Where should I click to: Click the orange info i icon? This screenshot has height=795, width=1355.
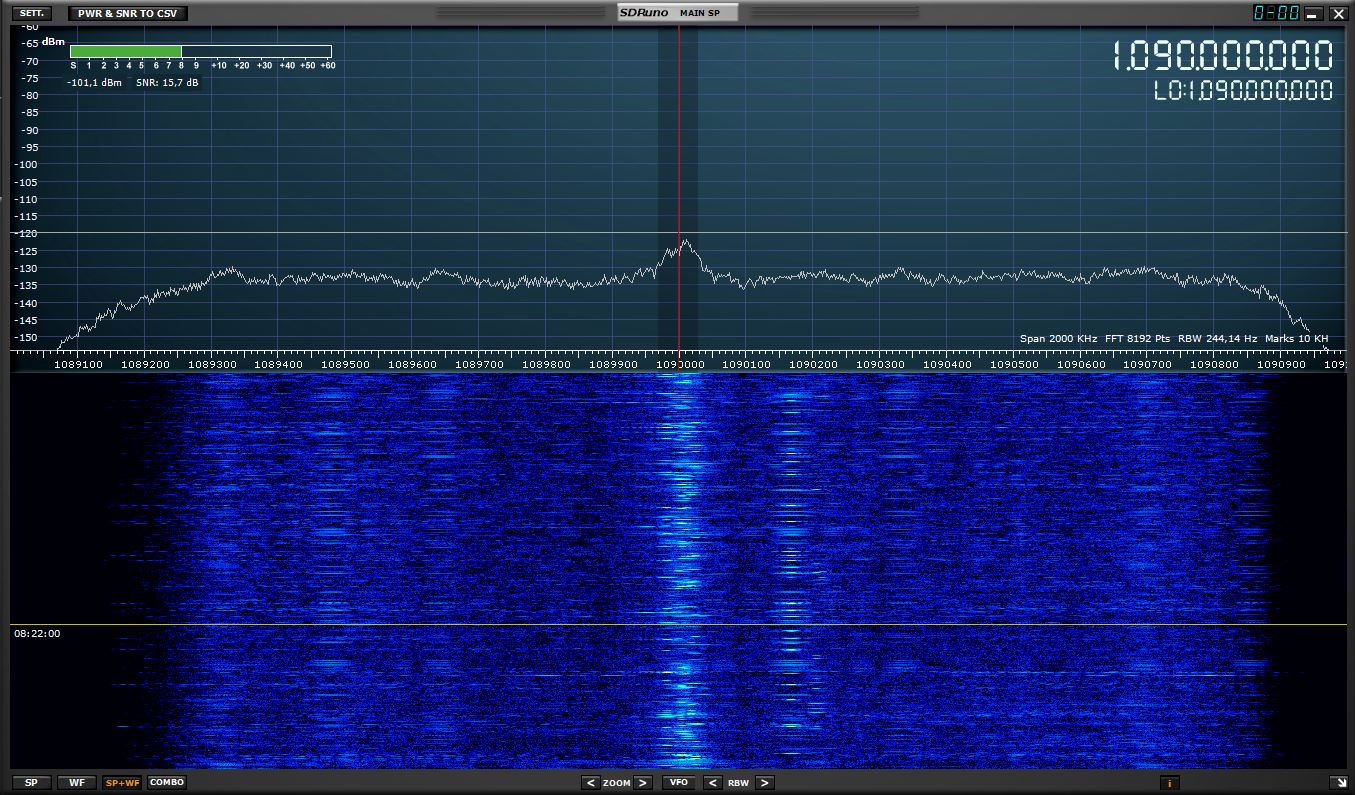1170,783
